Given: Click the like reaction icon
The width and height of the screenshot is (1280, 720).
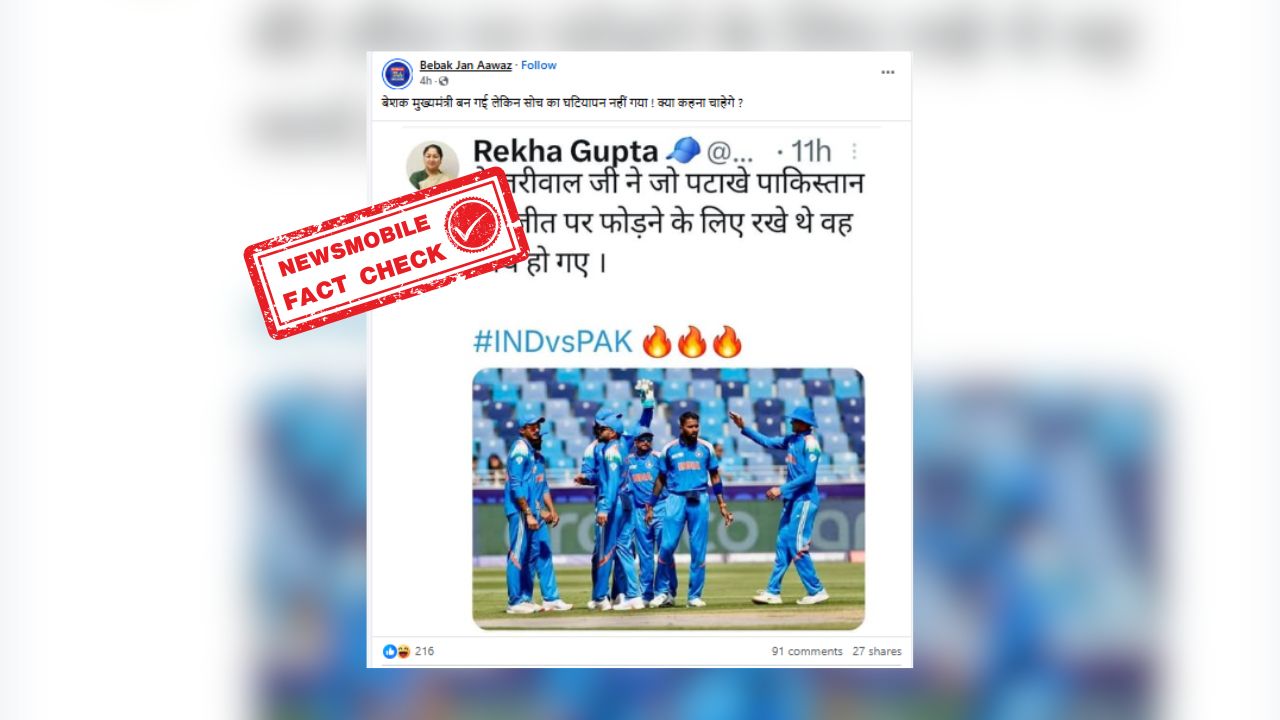Looking at the screenshot, I should (389, 651).
